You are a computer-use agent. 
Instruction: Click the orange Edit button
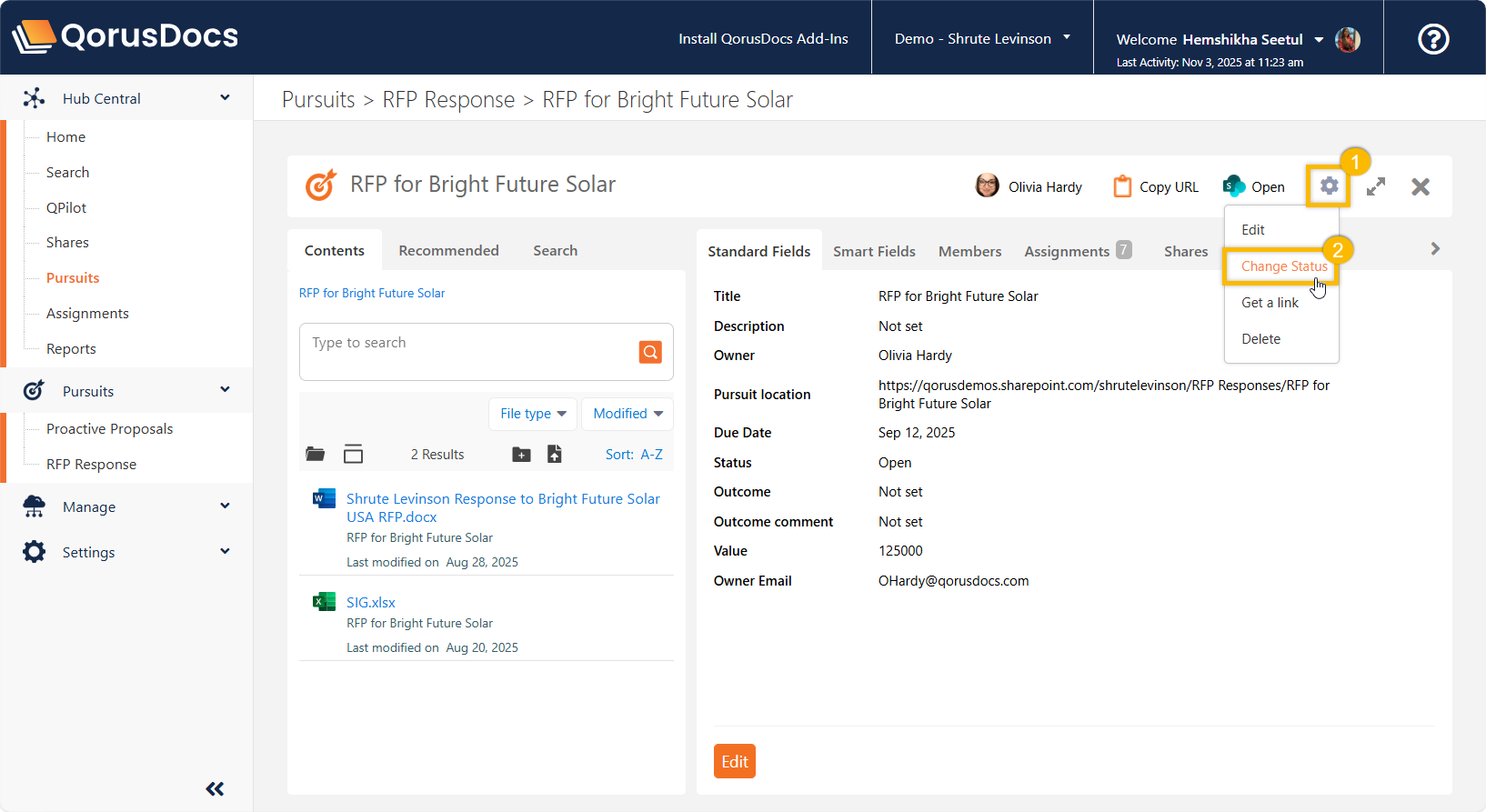click(734, 762)
